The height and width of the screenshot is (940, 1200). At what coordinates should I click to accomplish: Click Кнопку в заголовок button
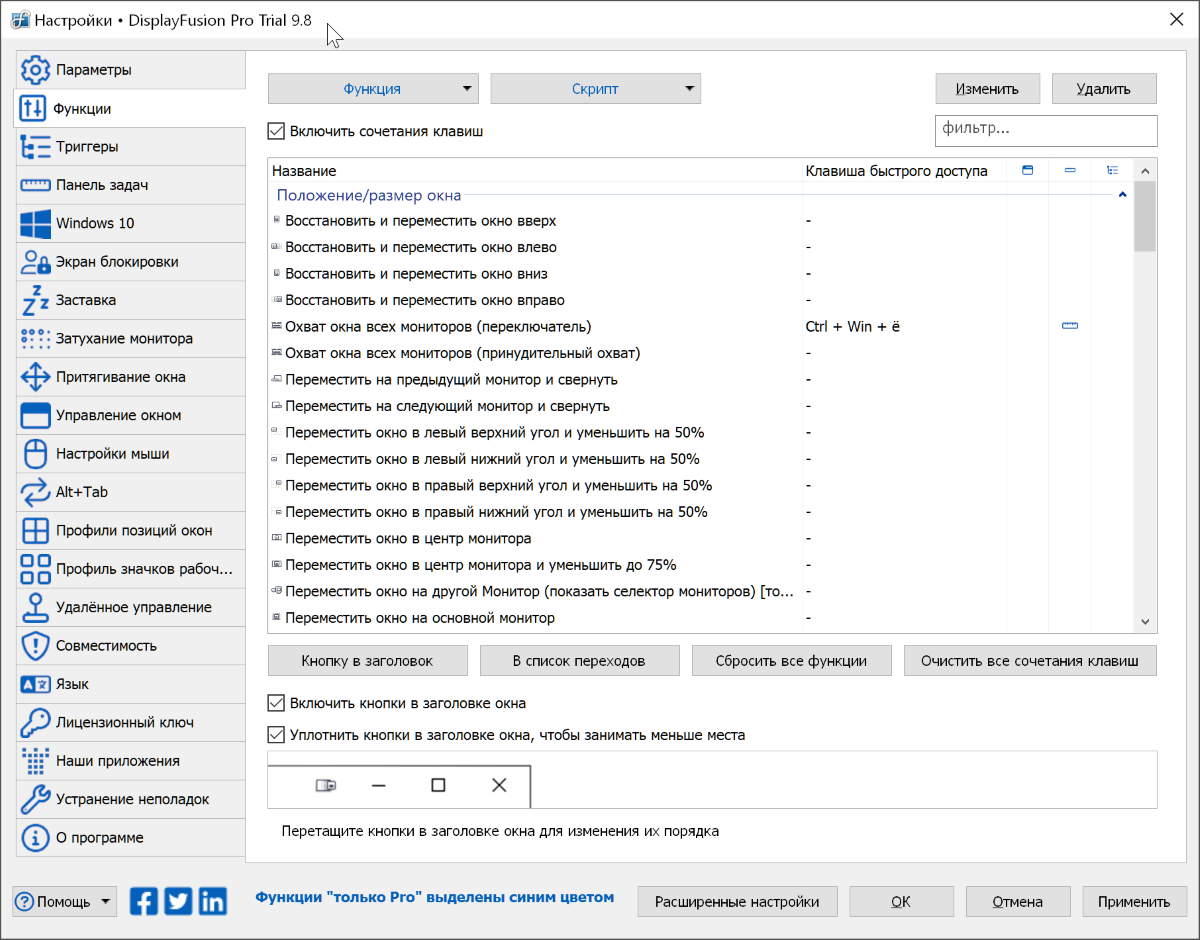[x=367, y=661]
